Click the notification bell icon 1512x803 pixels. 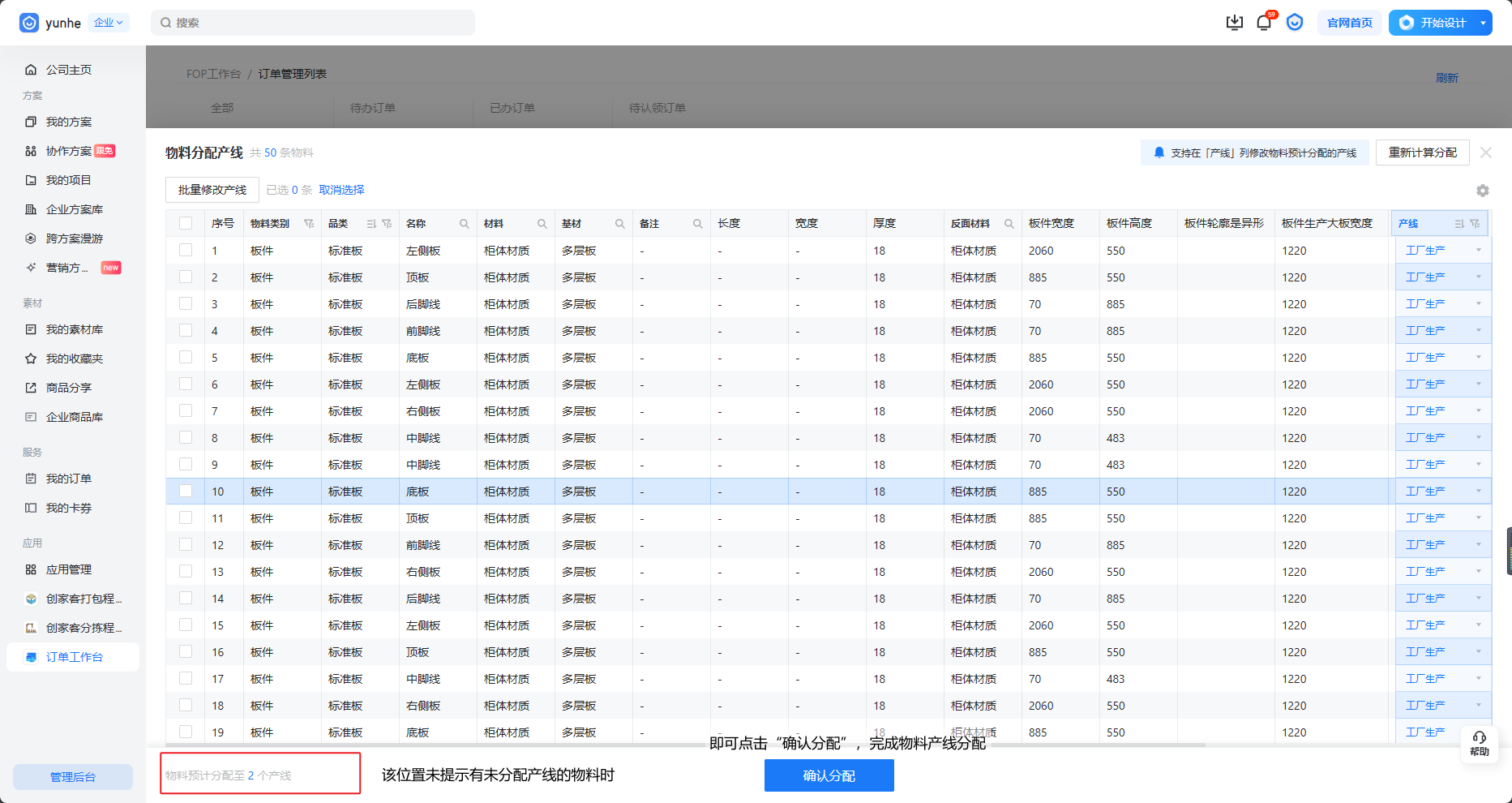click(1263, 23)
